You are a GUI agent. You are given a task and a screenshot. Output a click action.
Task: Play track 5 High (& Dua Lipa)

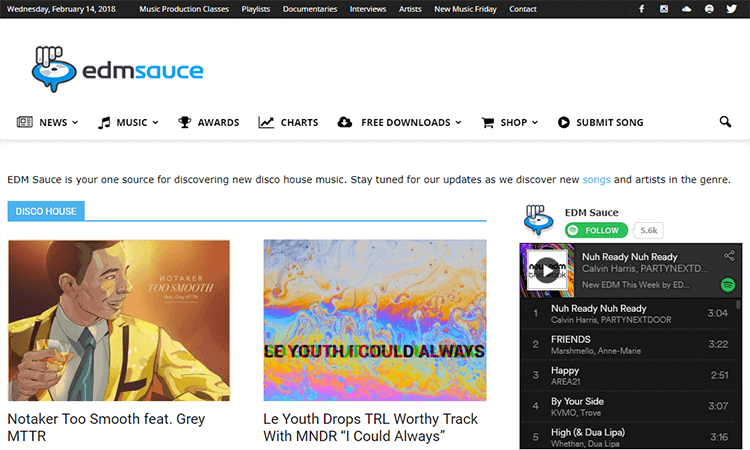pos(628,436)
